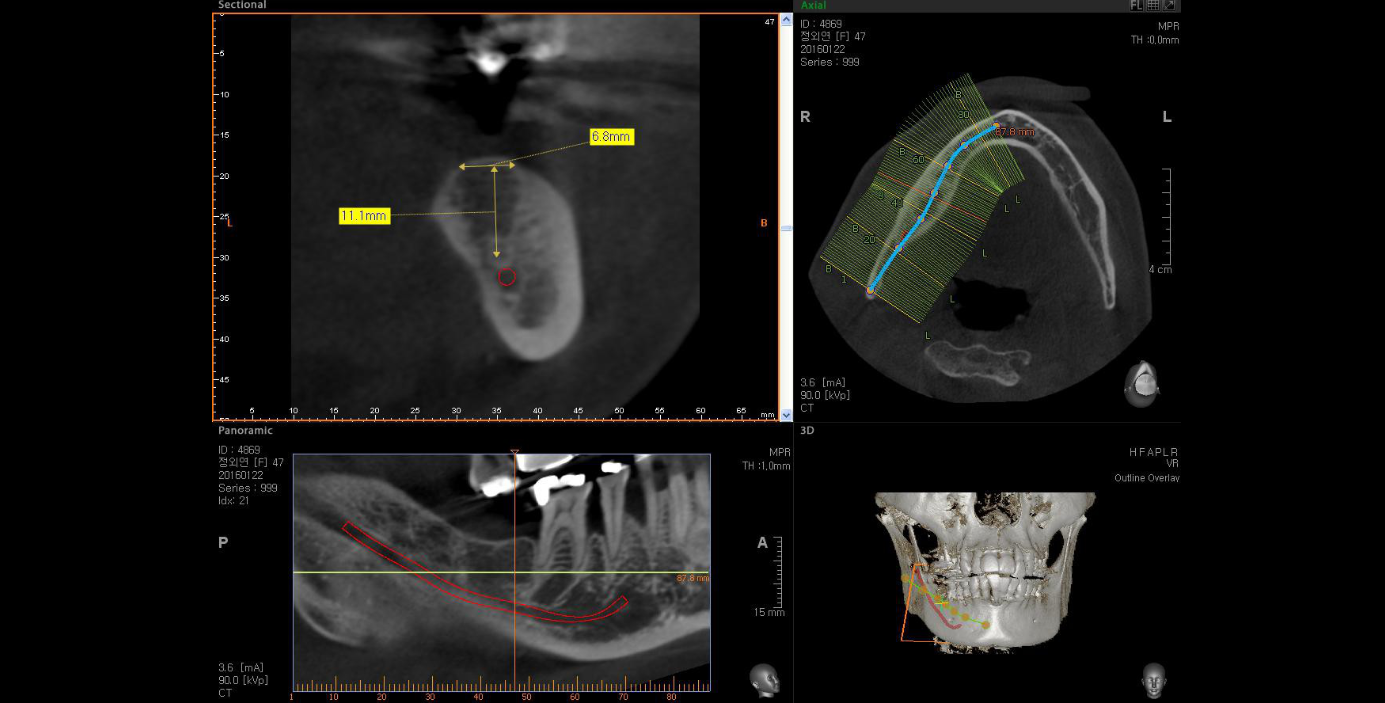
Task: Click "Series : 999" in the Panoramic view
Action: coord(248,488)
